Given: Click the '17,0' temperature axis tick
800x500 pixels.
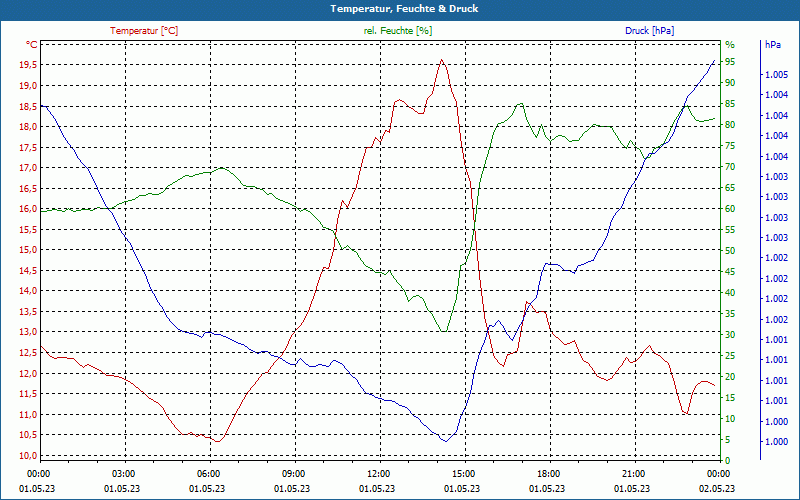Looking at the screenshot, I should [28, 168].
